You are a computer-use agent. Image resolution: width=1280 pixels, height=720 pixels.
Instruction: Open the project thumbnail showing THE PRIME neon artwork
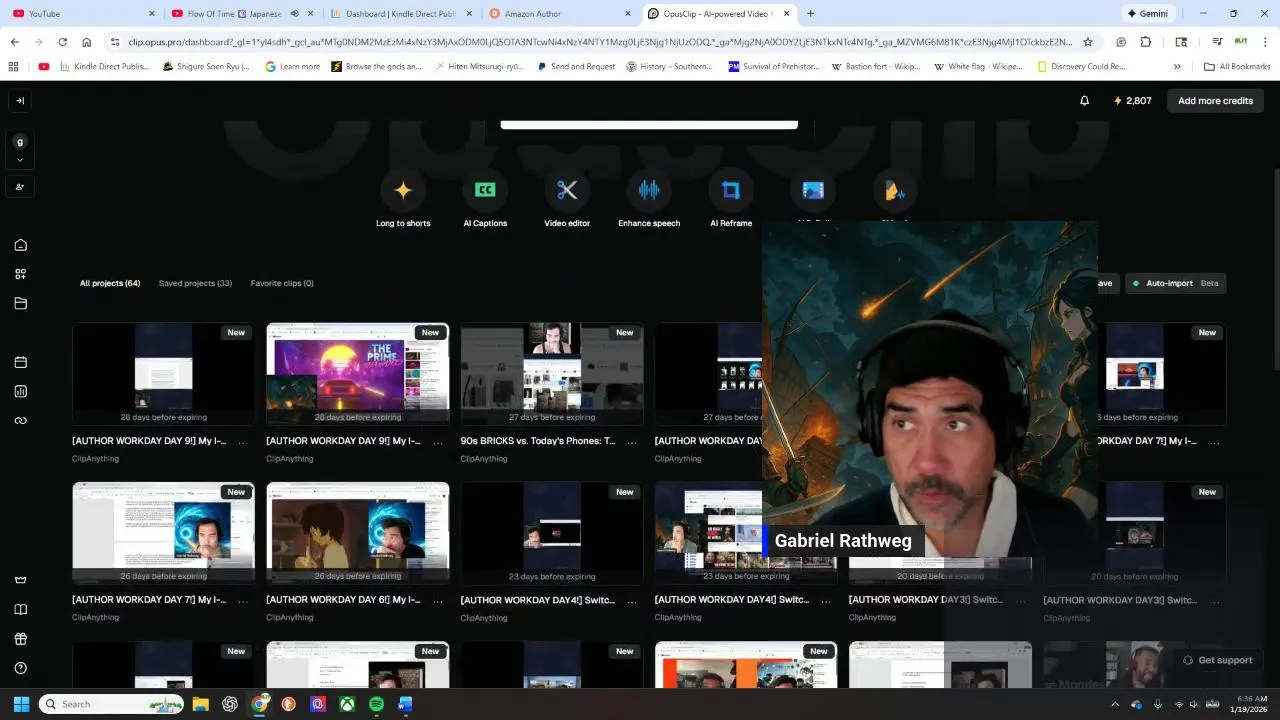(x=358, y=374)
